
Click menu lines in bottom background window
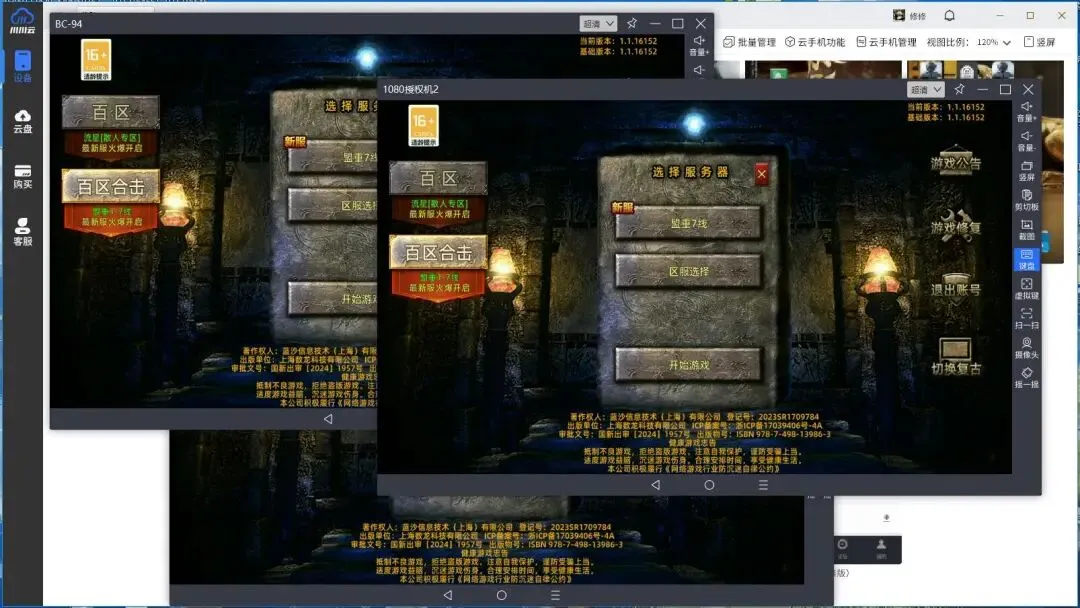(x=555, y=595)
